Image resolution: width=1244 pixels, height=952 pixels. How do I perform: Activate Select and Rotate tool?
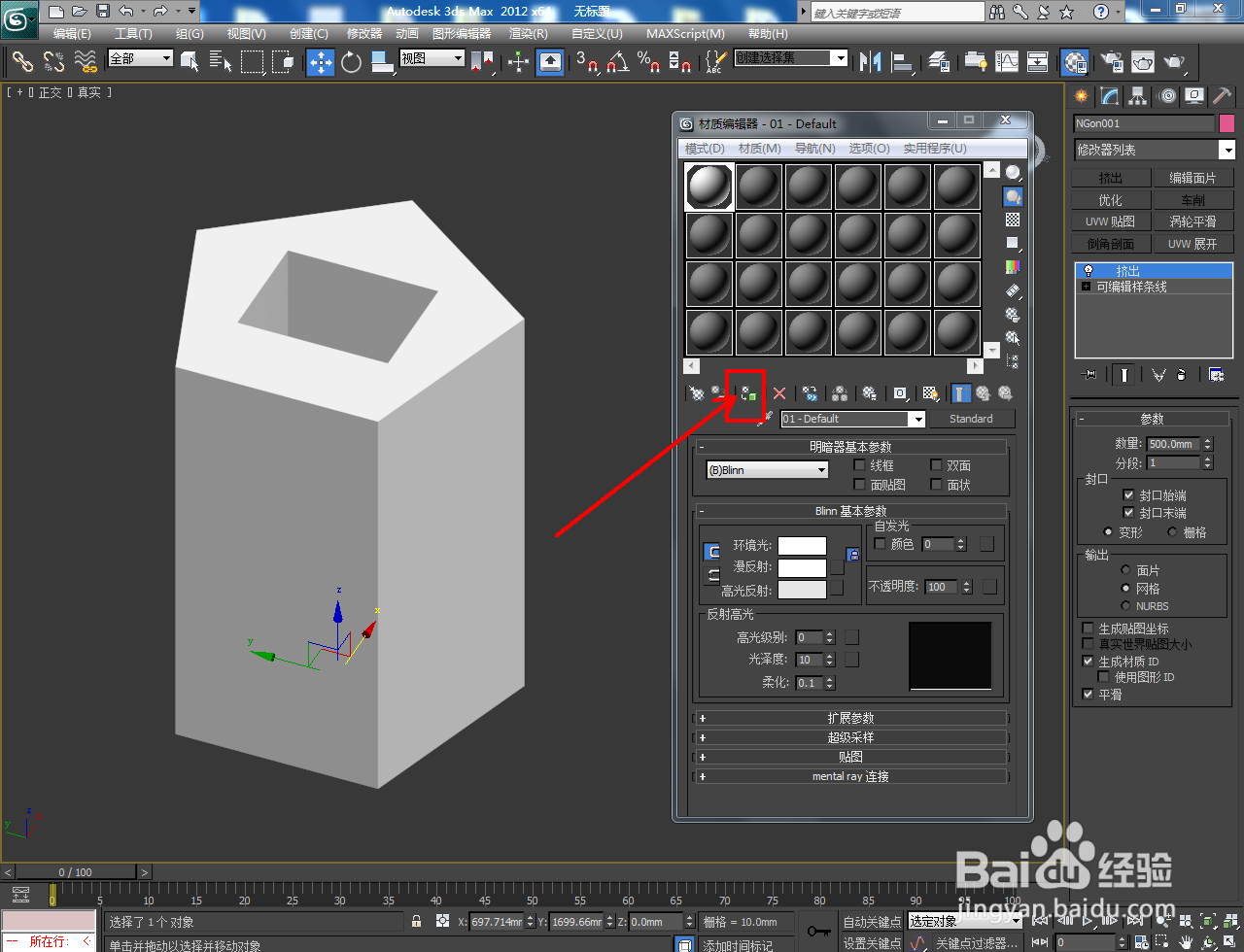[x=351, y=62]
